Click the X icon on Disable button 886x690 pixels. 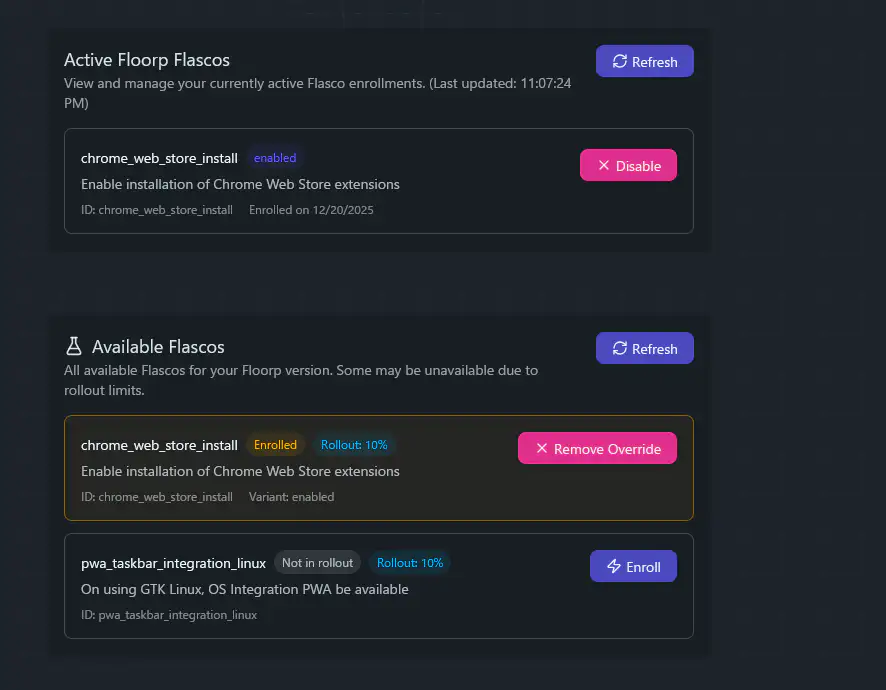click(603, 166)
